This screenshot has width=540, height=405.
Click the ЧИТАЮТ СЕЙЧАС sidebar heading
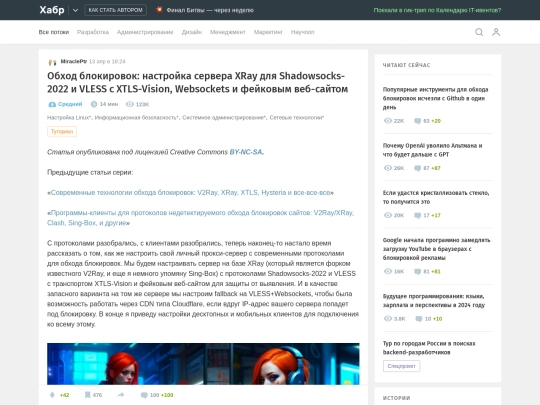tap(406, 65)
